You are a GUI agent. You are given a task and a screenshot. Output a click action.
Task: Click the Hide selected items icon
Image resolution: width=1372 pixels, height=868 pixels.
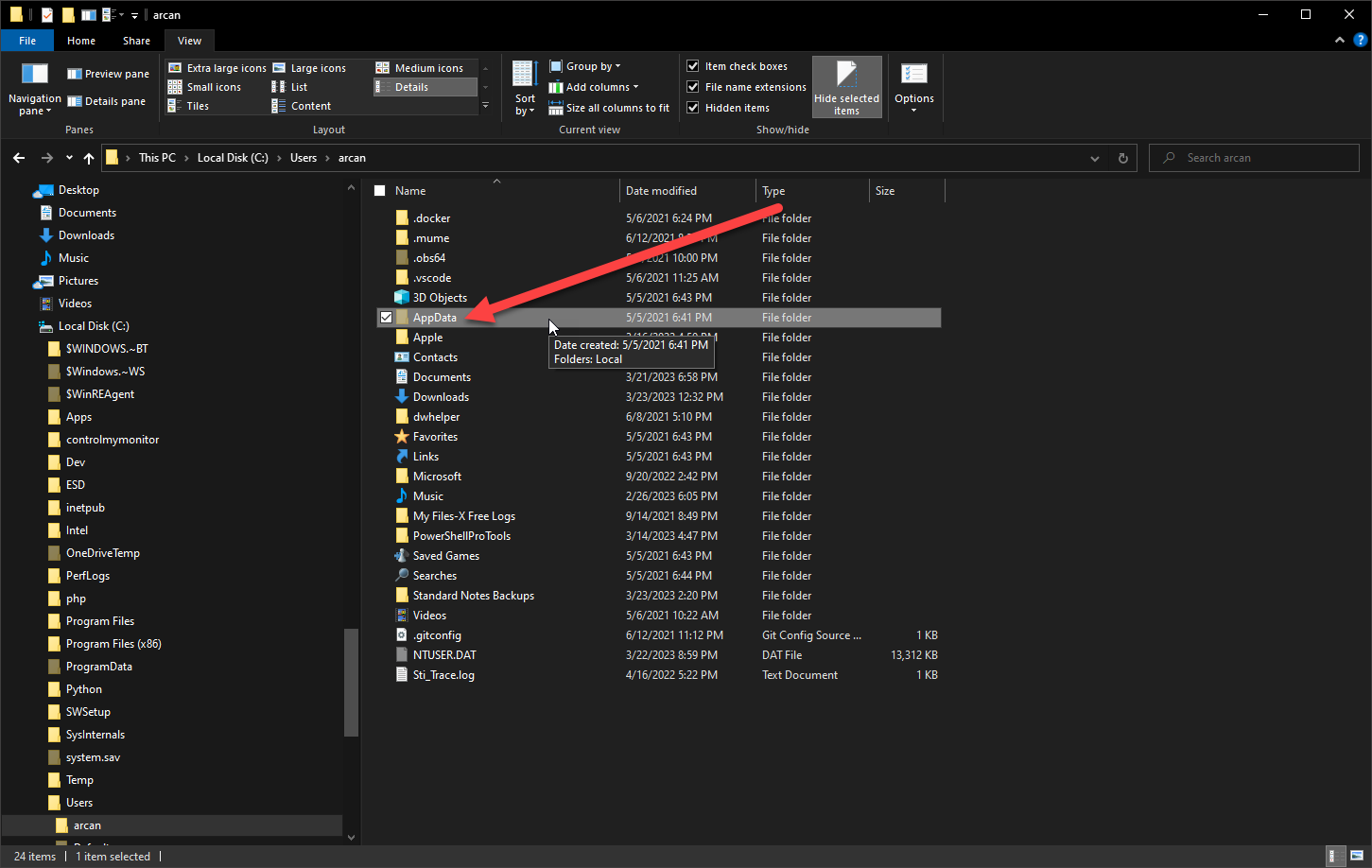846,75
